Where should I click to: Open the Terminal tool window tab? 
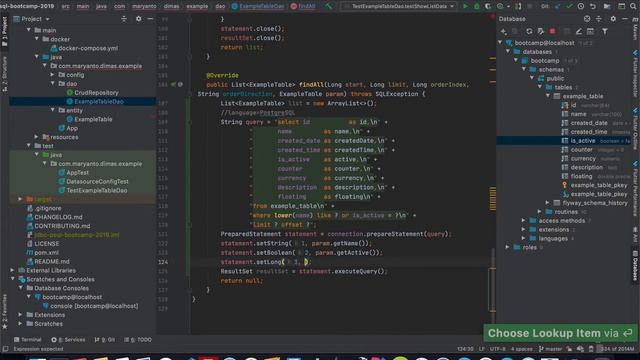click(28, 340)
